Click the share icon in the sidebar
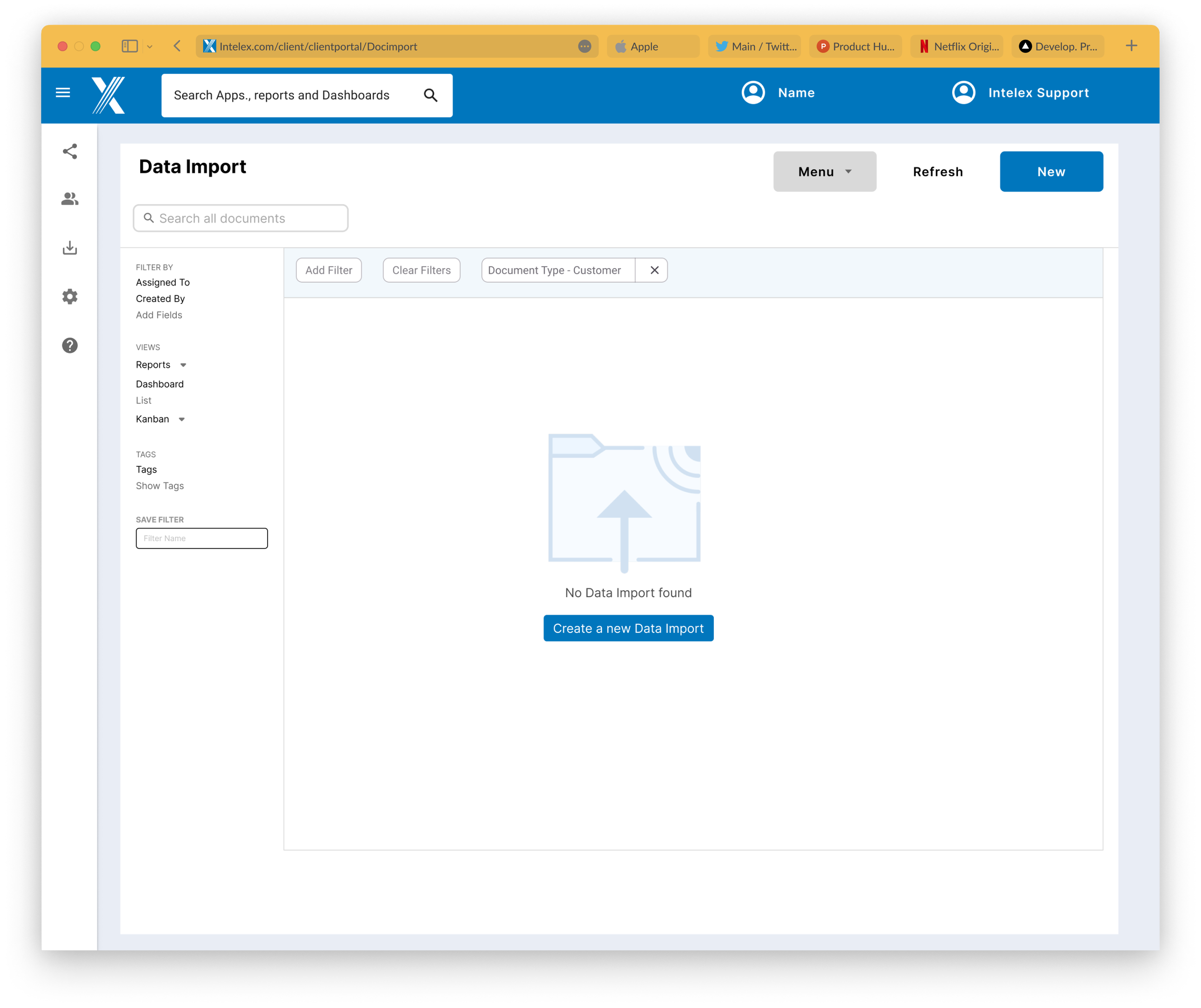The image size is (1201, 1008). pos(71,152)
